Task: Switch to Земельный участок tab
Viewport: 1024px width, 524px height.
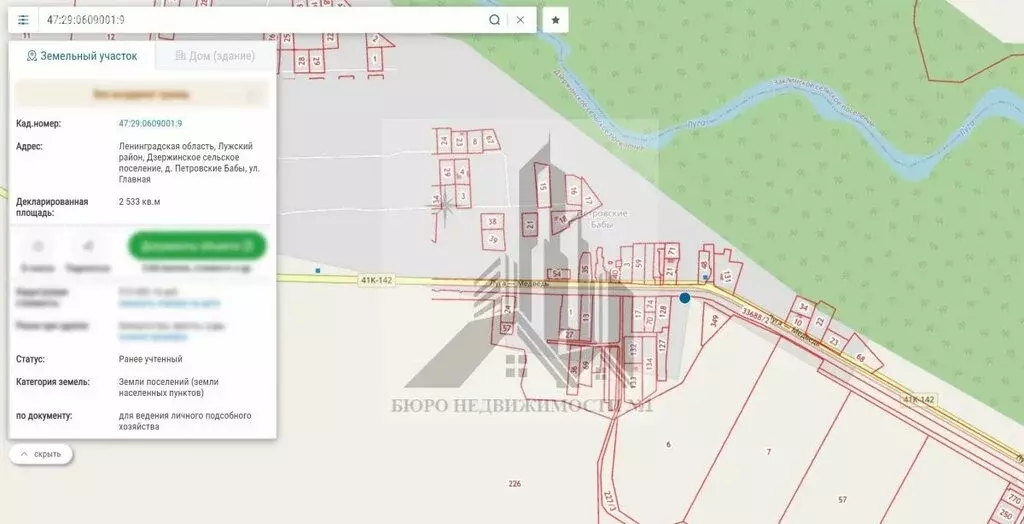Action: [x=82, y=56]
